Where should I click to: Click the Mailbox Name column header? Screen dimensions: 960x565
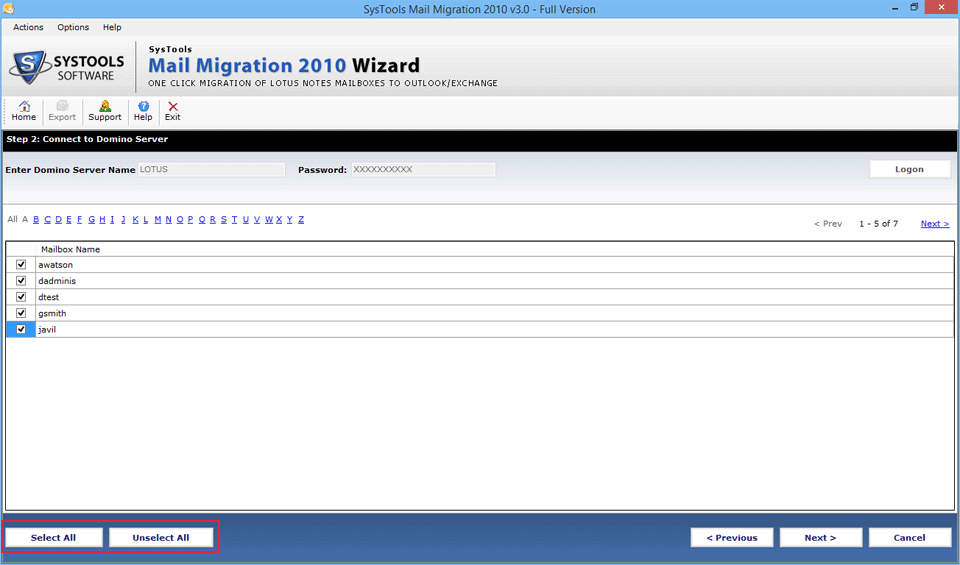[x=70, y=249]
